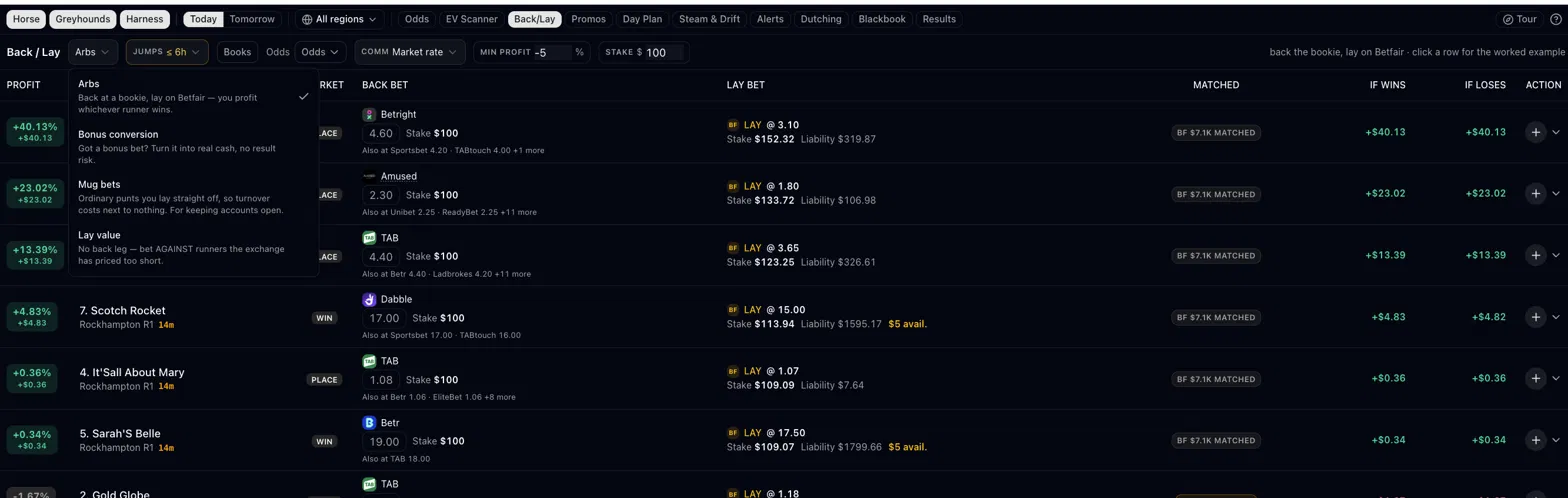Click the IF WINS column header
Image resolution: width=1568 pixels, height=498 pixels.
tap(1387, 85)
